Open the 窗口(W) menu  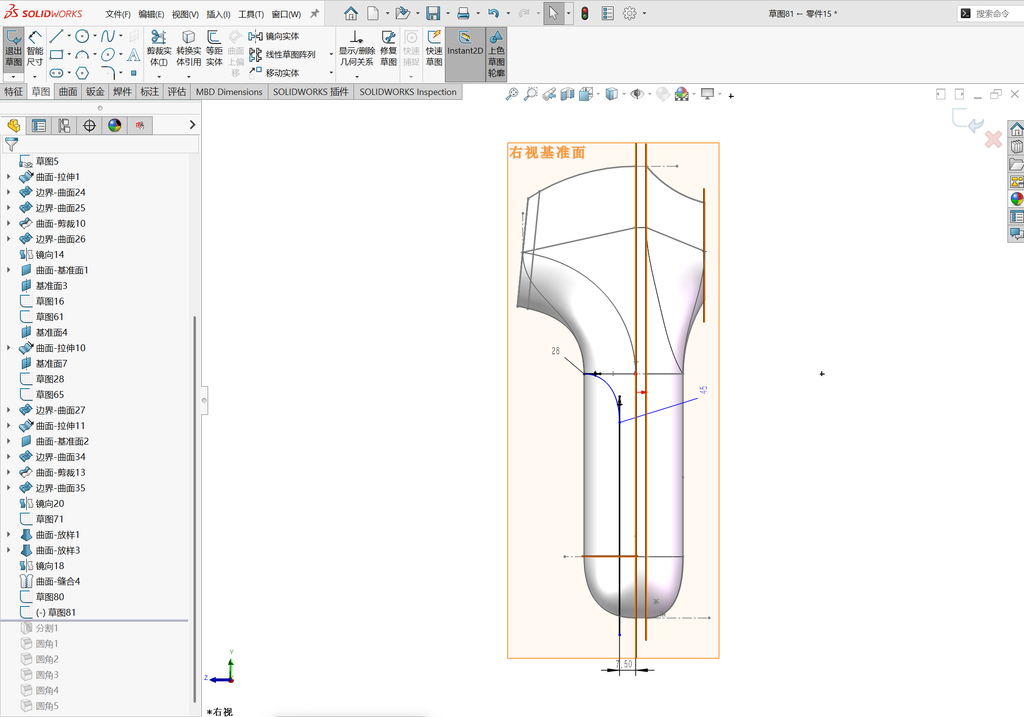(286, 14)
